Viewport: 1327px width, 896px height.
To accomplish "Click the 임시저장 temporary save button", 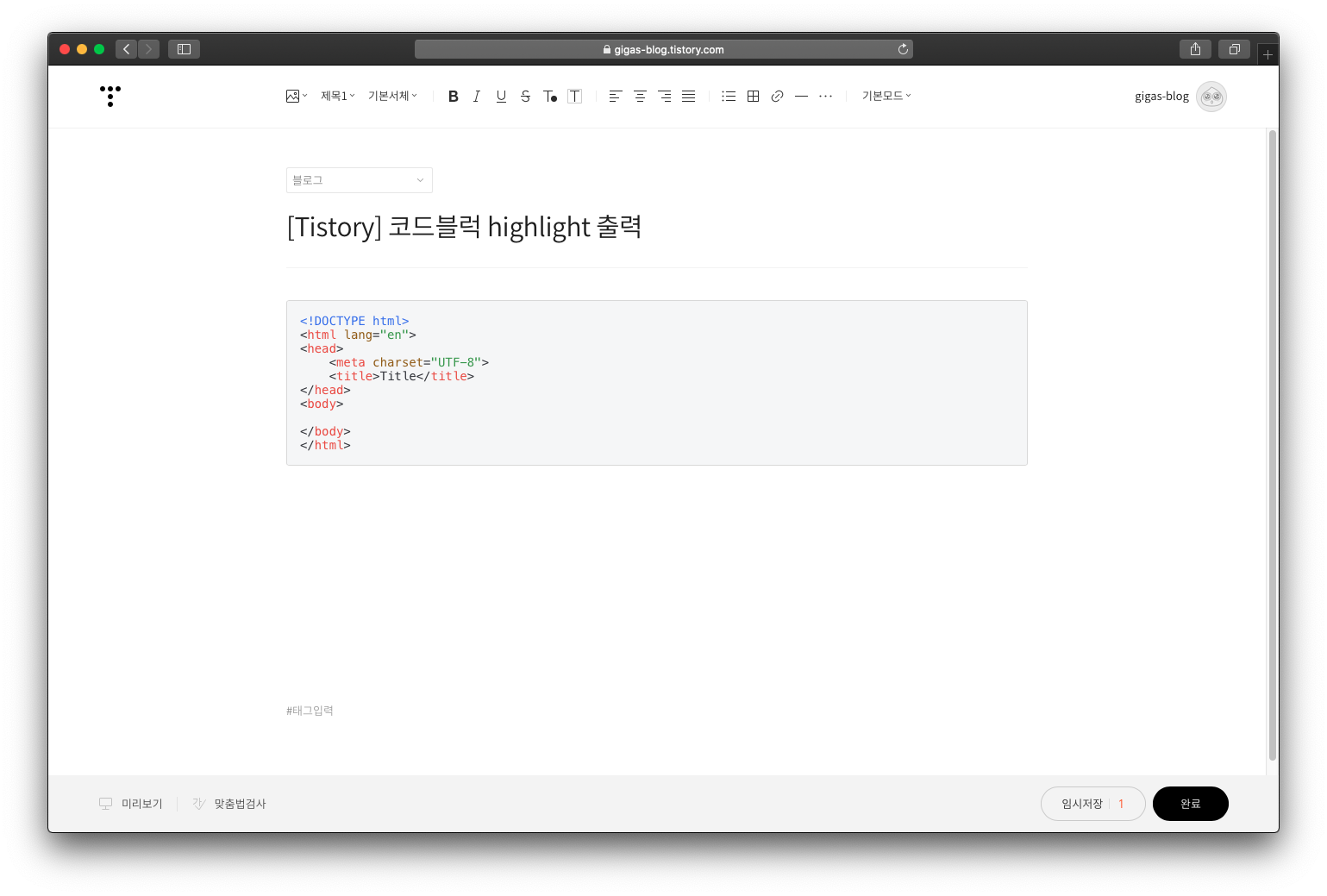I will [1081, 804].
